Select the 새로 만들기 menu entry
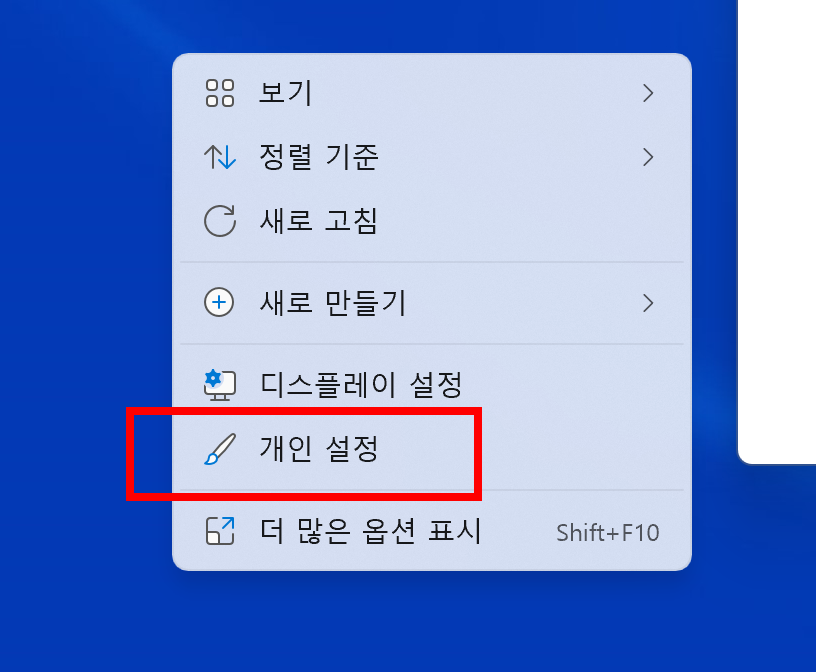The width and height of the screenshot is (816, 672). [431, 303]
